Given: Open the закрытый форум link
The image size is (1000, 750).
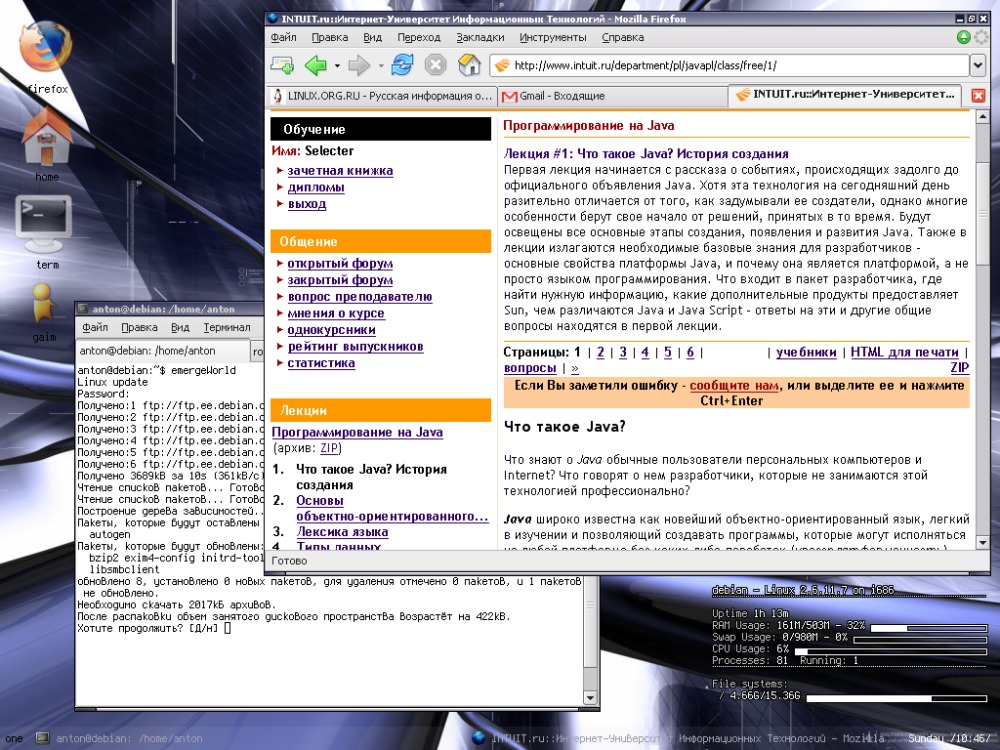Looking at the screenshot, I should click(340, 279).
